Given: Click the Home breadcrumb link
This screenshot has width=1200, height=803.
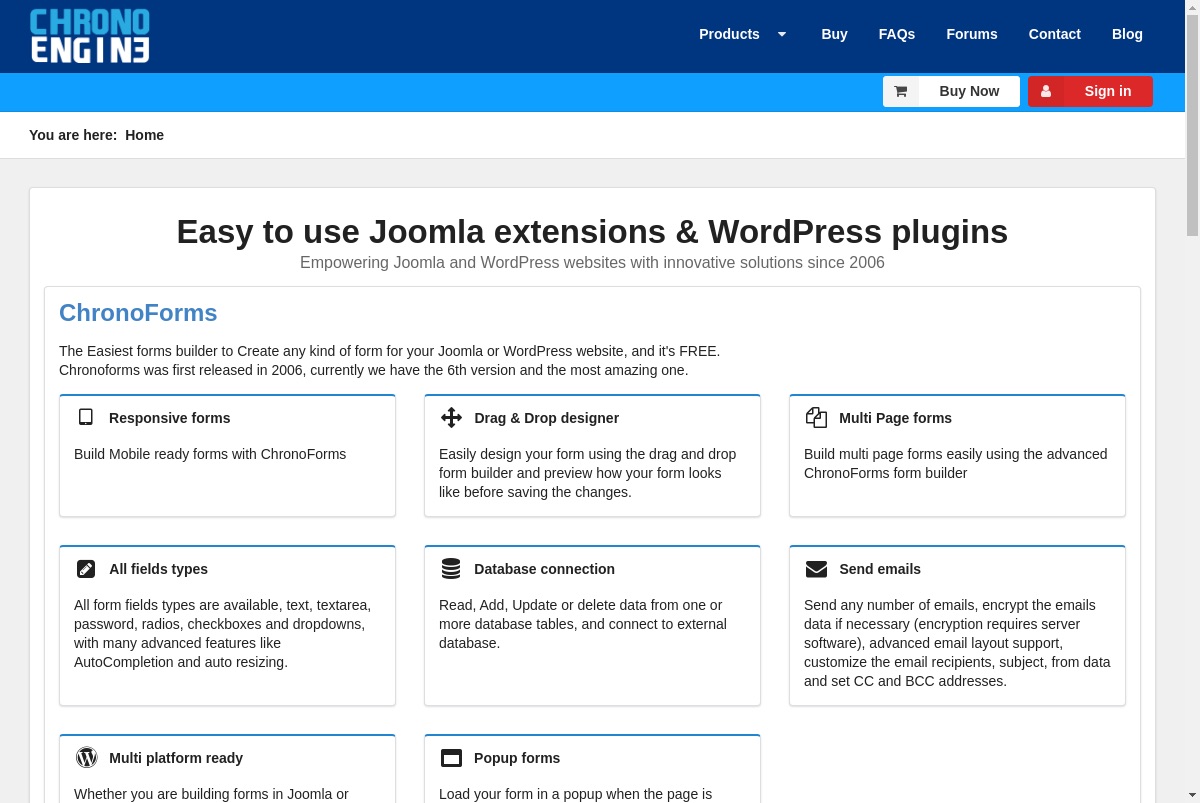Looking at the screenshot, I should [x=144, y=135].
